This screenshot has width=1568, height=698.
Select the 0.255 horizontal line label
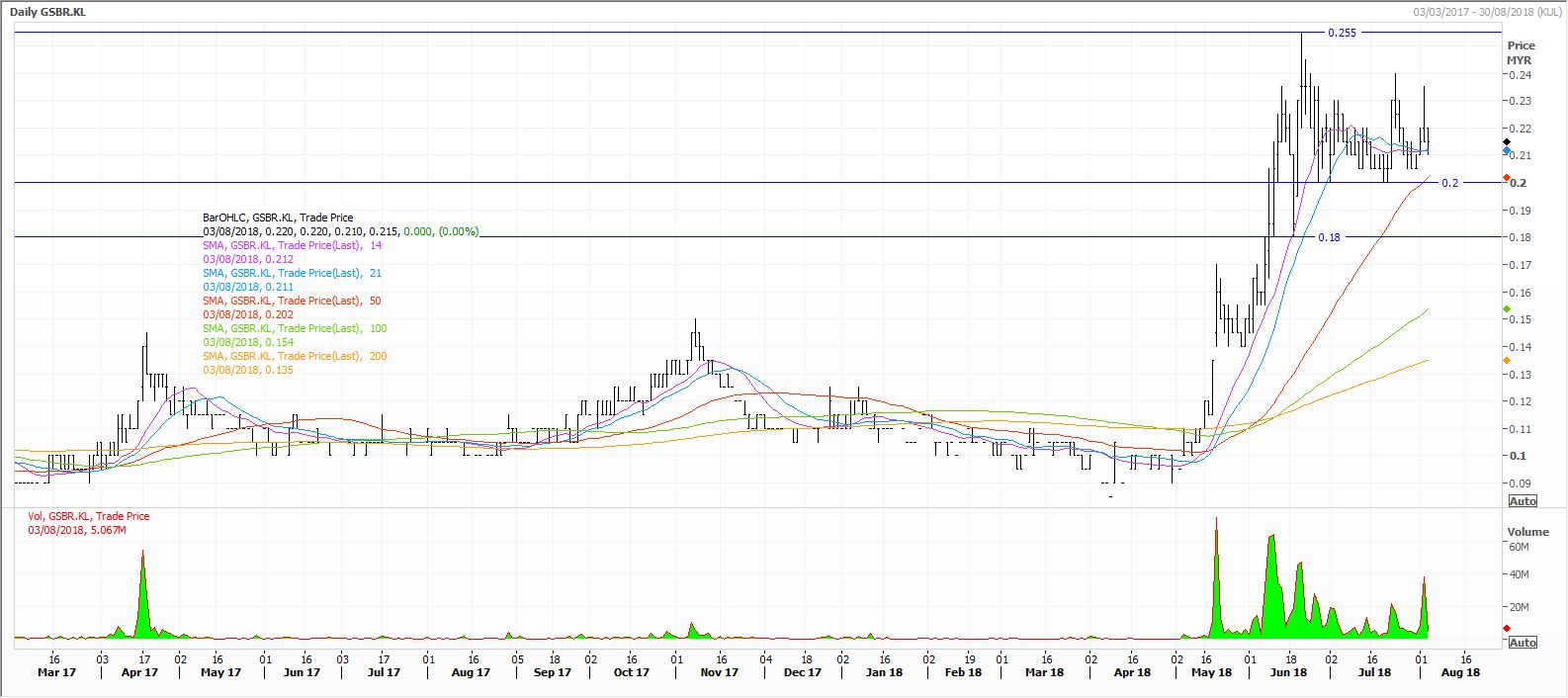1342,33
